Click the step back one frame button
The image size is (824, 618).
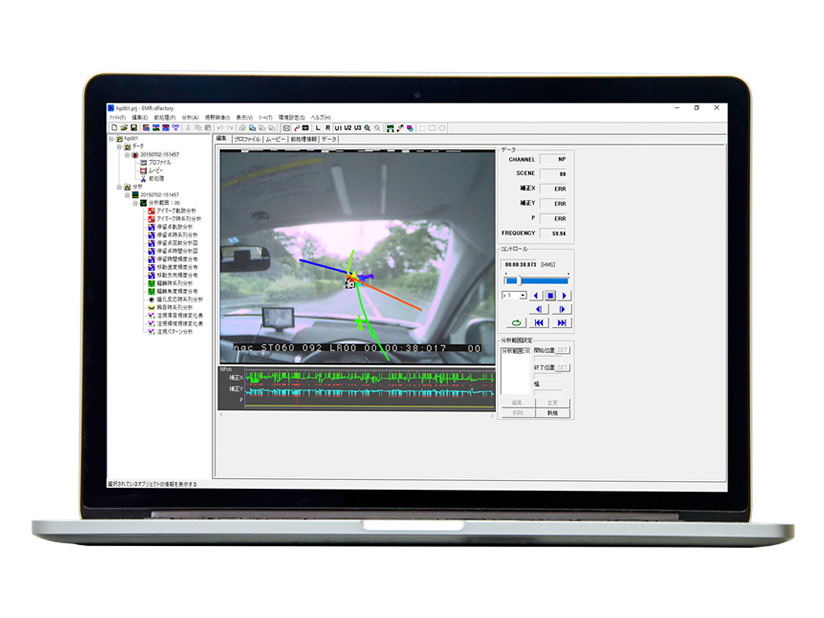pyautogui.click(x=537, y=309)
